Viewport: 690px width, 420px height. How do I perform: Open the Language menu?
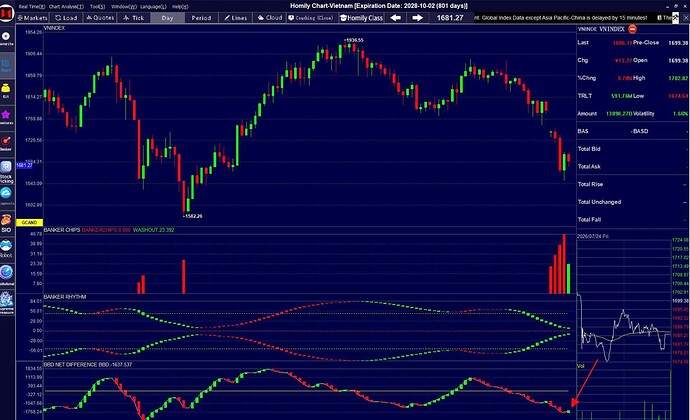(153, 7)
